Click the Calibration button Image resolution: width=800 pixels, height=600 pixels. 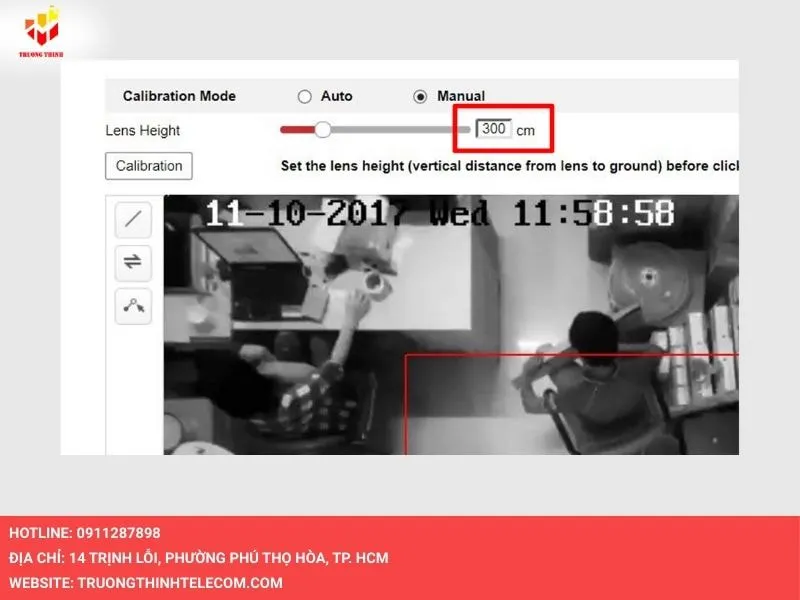(148, 166)
